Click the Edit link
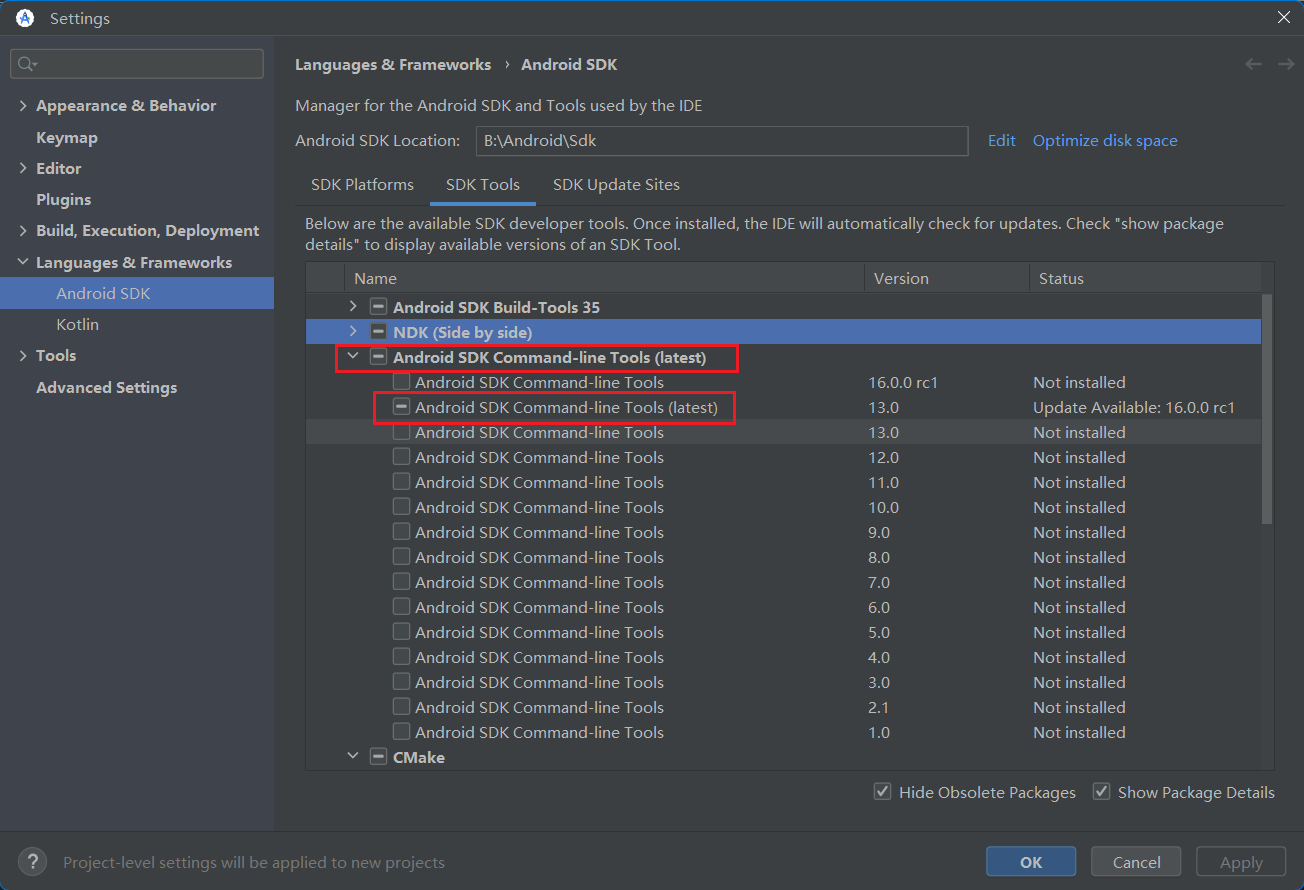 [x=1002, y=141]
